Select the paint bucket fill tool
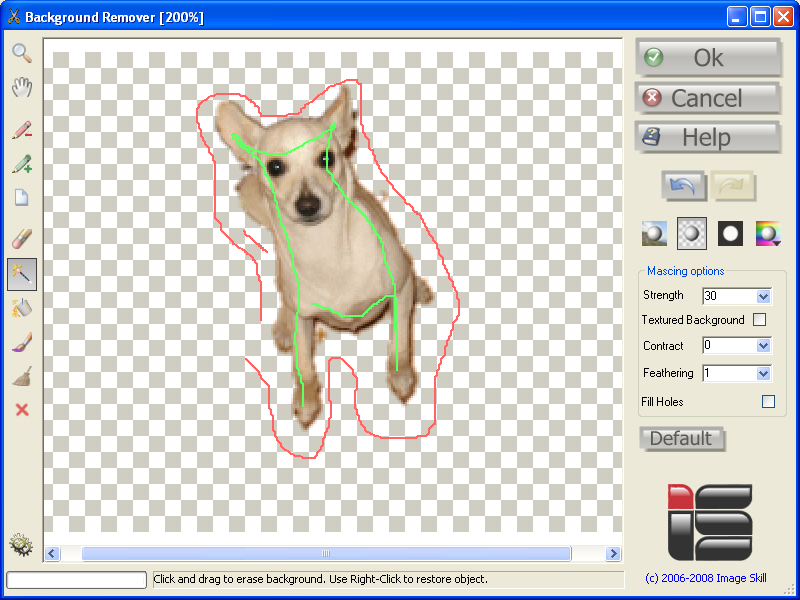800x600 pixels. click(22, 308)
